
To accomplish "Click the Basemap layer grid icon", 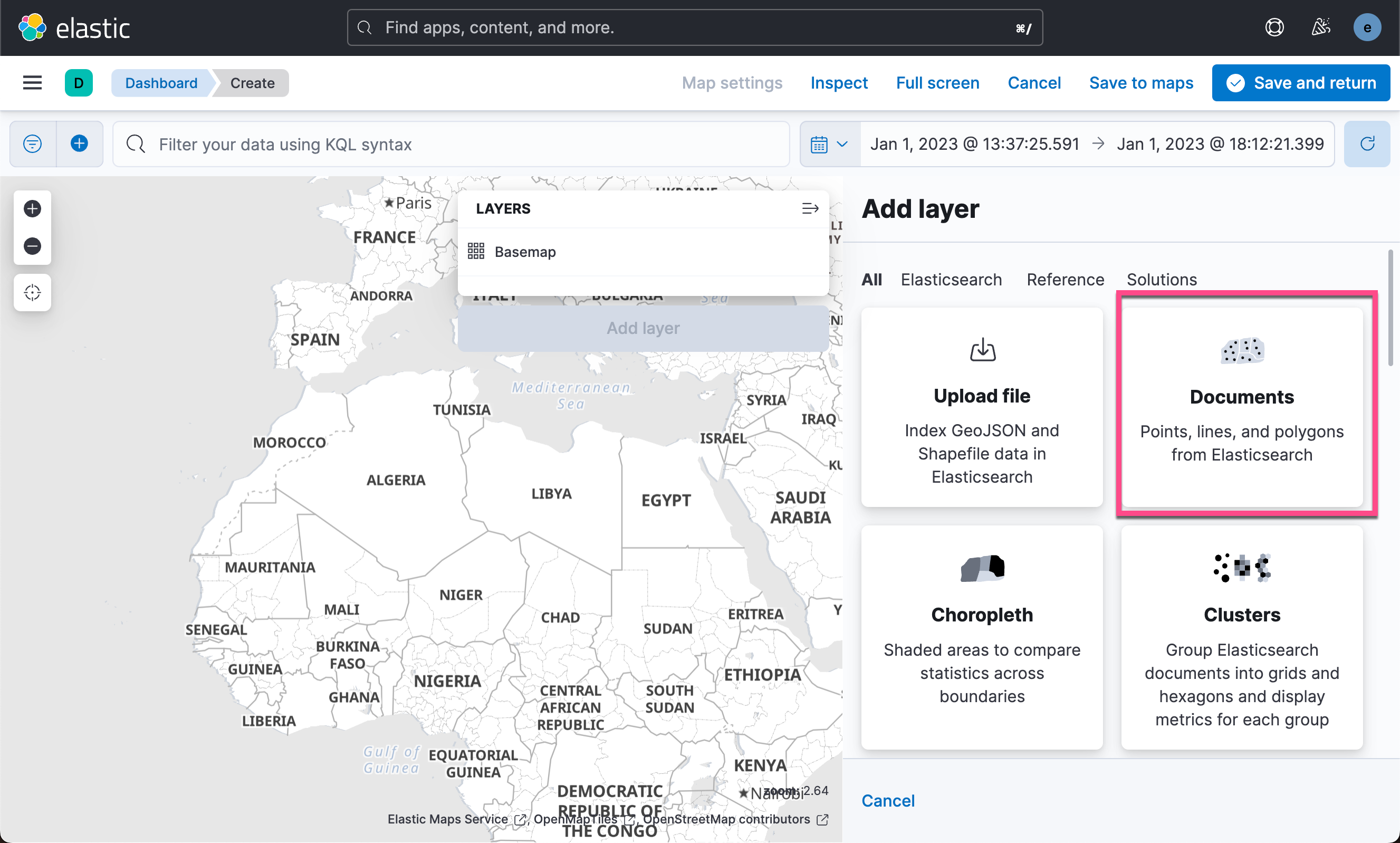I will pos(475,251).
